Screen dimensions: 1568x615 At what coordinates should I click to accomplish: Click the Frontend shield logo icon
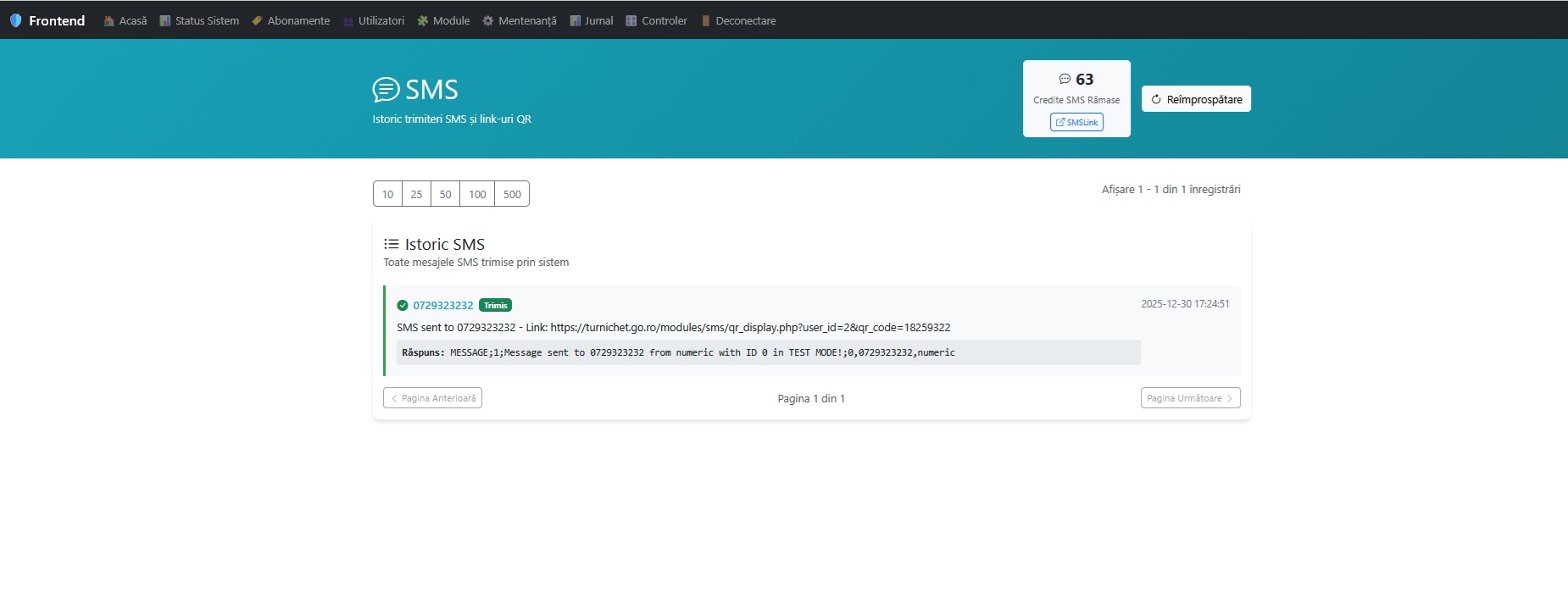(x=15, y=20)
